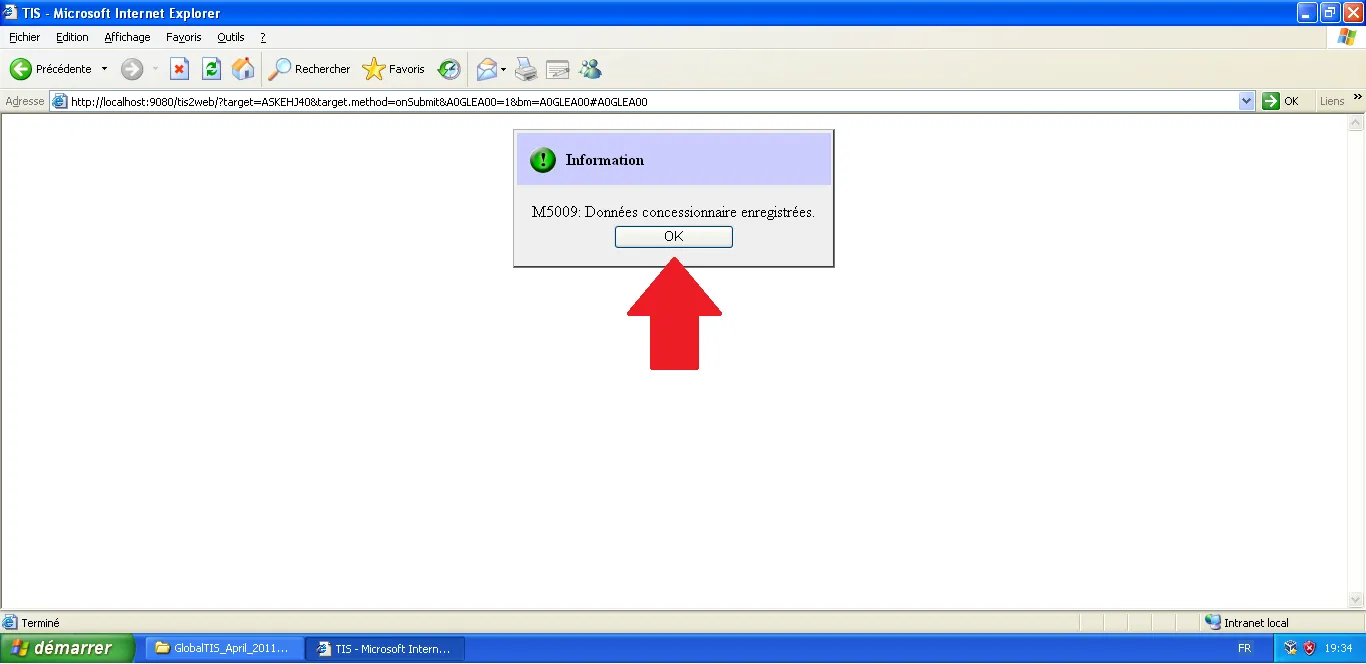The width and height of the screenshot is (1366, 664).
Task: Open the Messenger people icon
Action: [590, 69]
